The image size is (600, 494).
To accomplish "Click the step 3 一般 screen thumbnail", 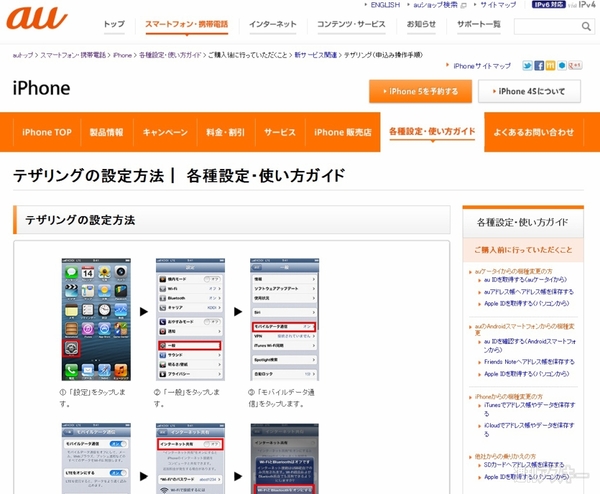I will tap(284, 319).
